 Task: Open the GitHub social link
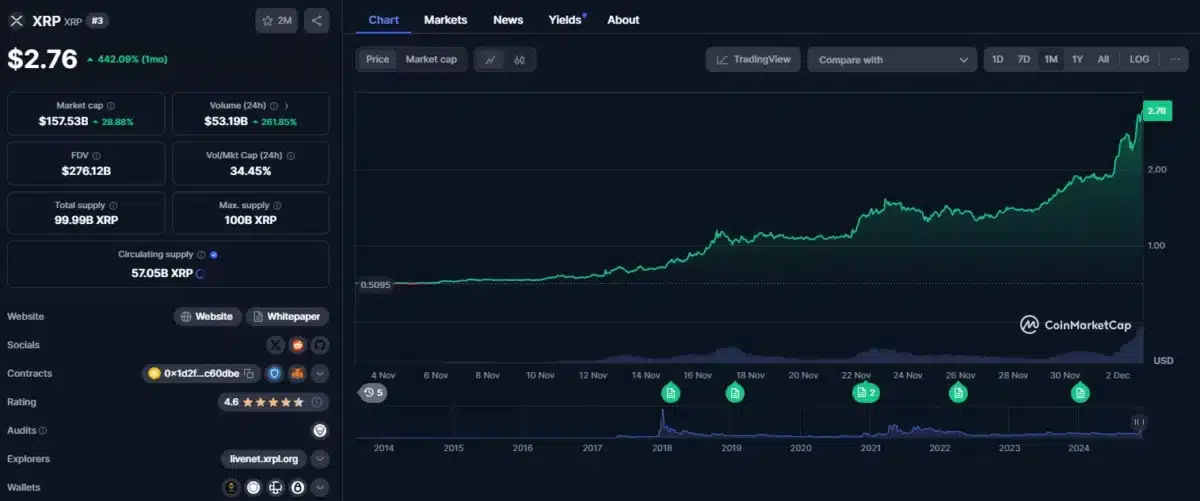(x=319, y=345)
